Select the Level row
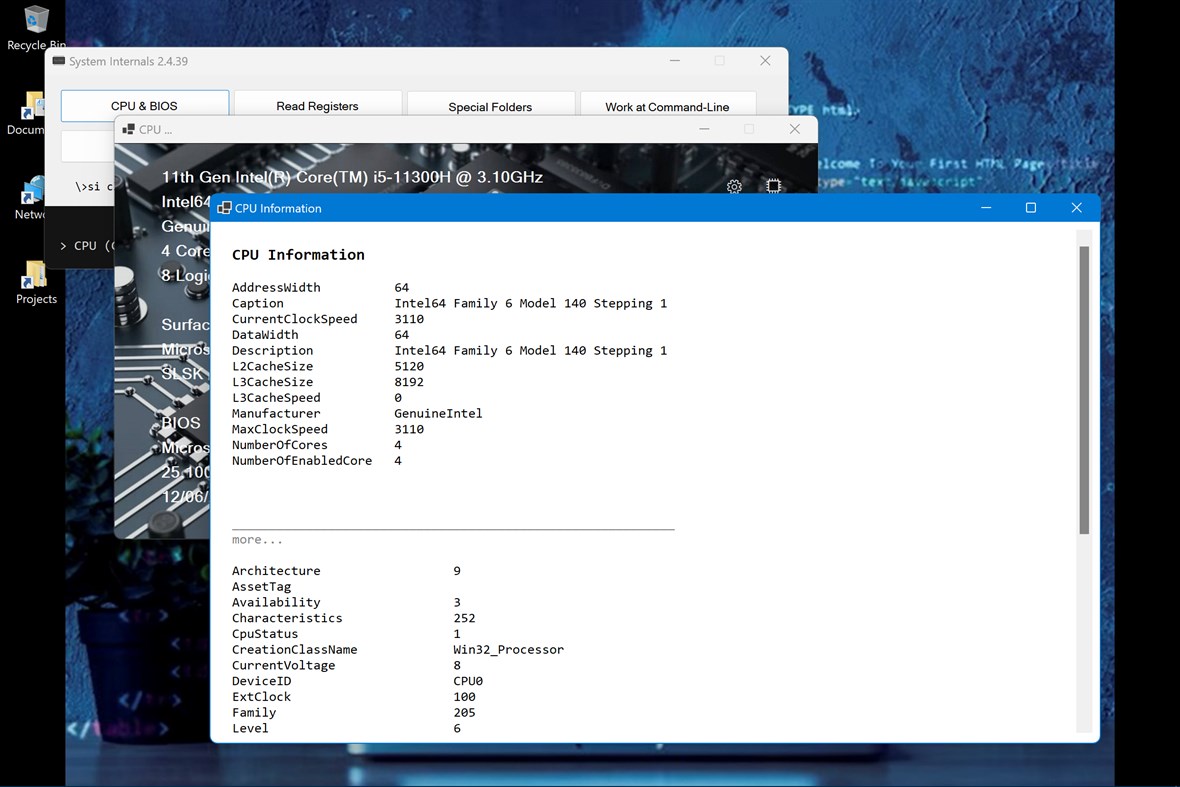This screenshot has height=787, width=1180. point(346,729)
